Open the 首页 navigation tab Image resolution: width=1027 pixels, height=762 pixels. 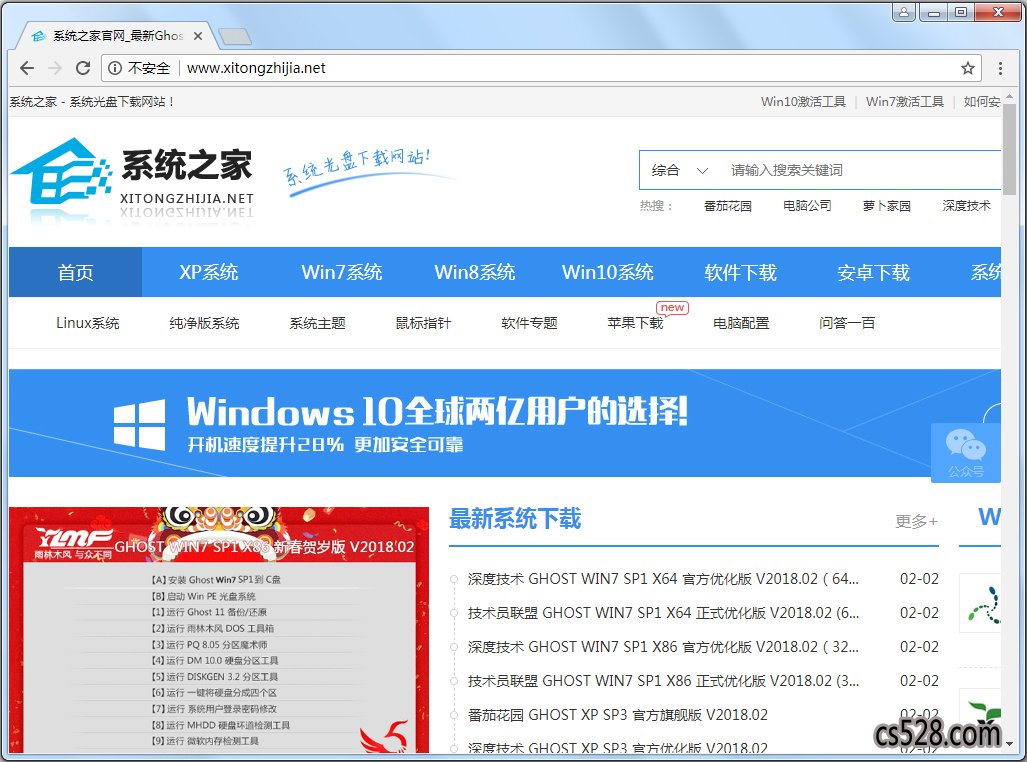(x=75, y=272)
